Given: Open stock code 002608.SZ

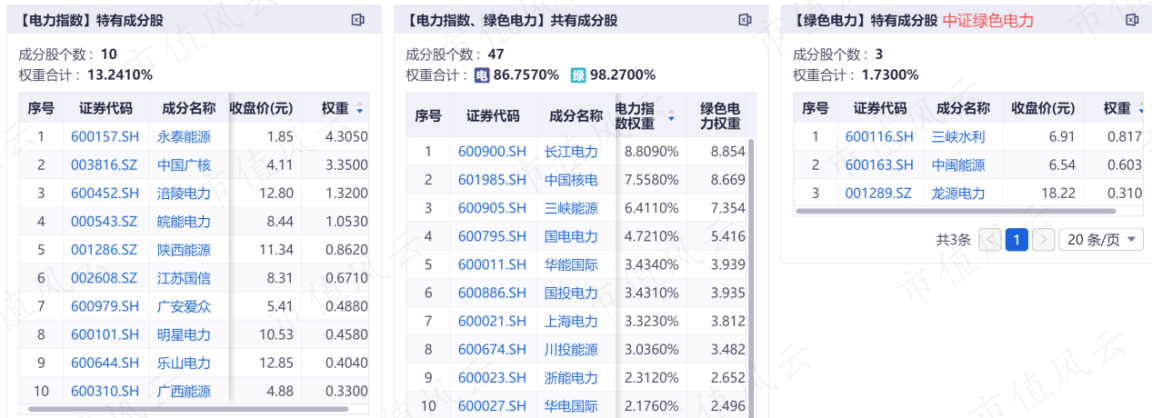Looking at the screenshot, I should click(x=105, y=278).
